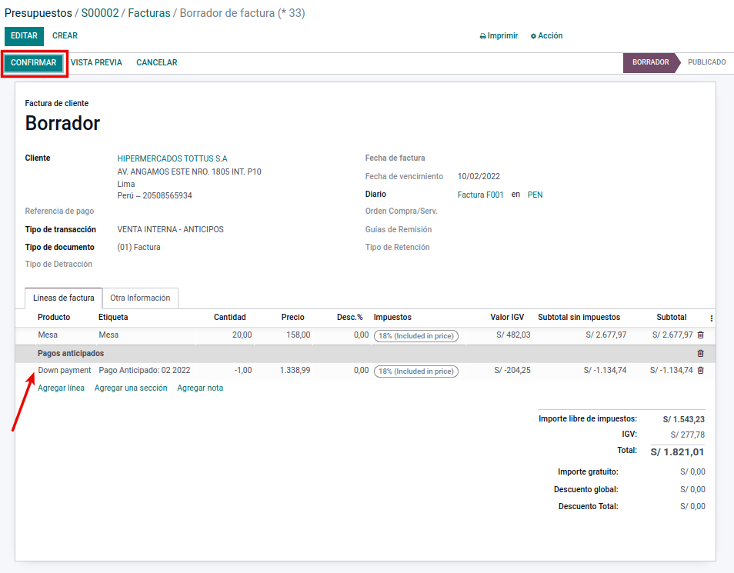Click Crear to make new invoice
This screenshot has width=734, height=573.
[65, 36]
